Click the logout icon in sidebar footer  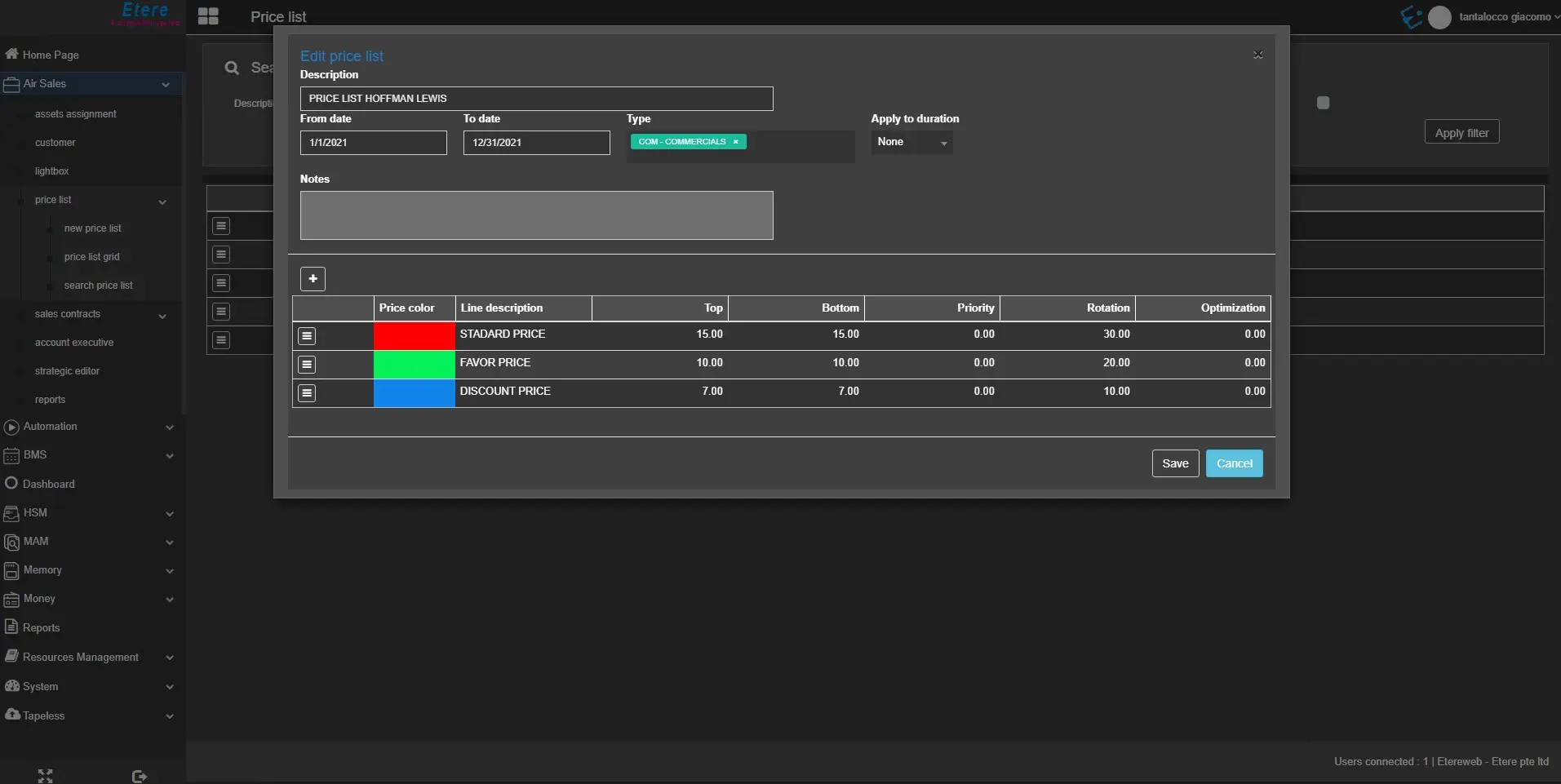pos(139,776)
